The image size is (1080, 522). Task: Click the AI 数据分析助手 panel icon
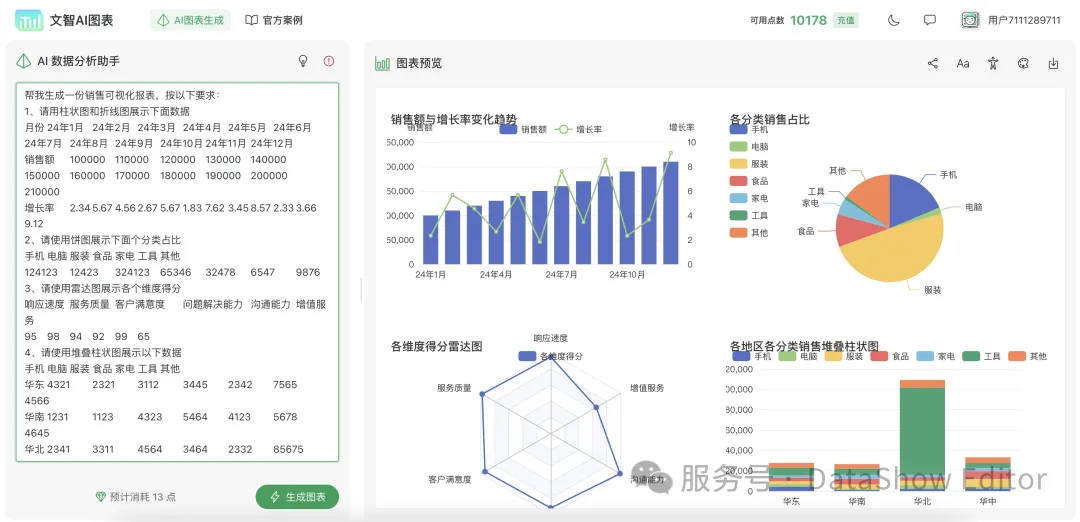click(23, 61)
